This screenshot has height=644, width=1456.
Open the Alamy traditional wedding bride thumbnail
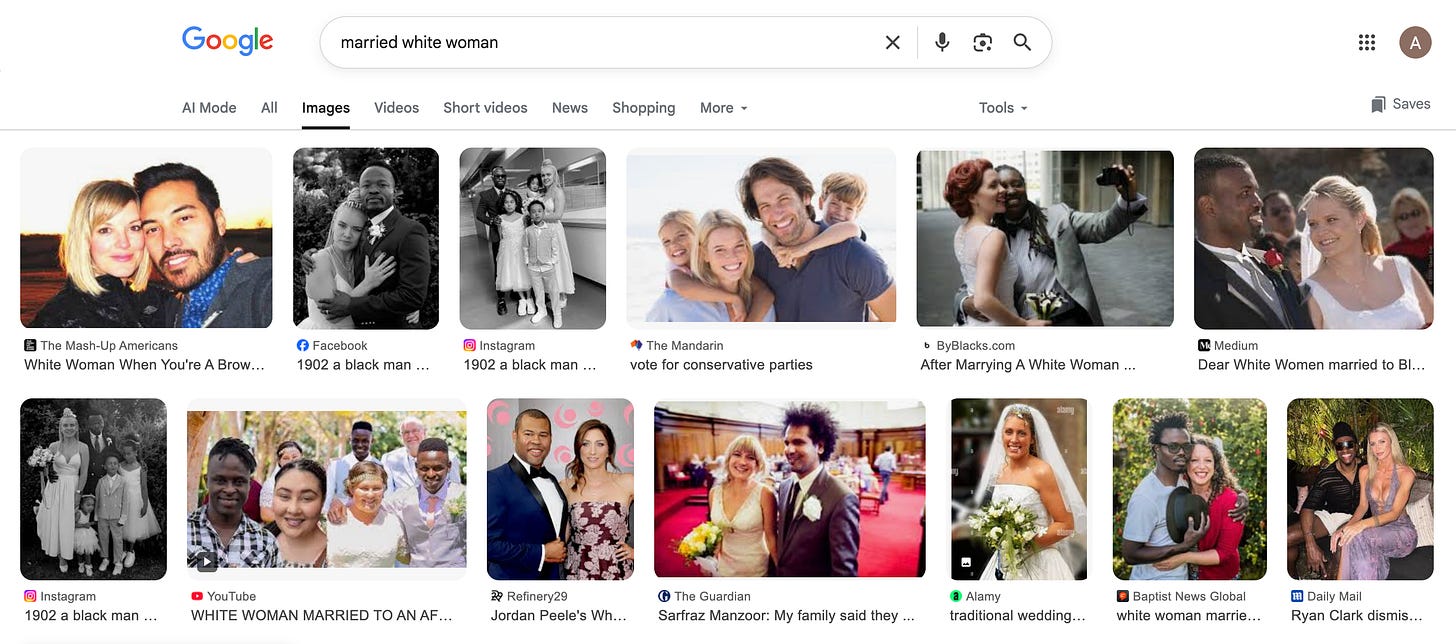(1019, 489)
